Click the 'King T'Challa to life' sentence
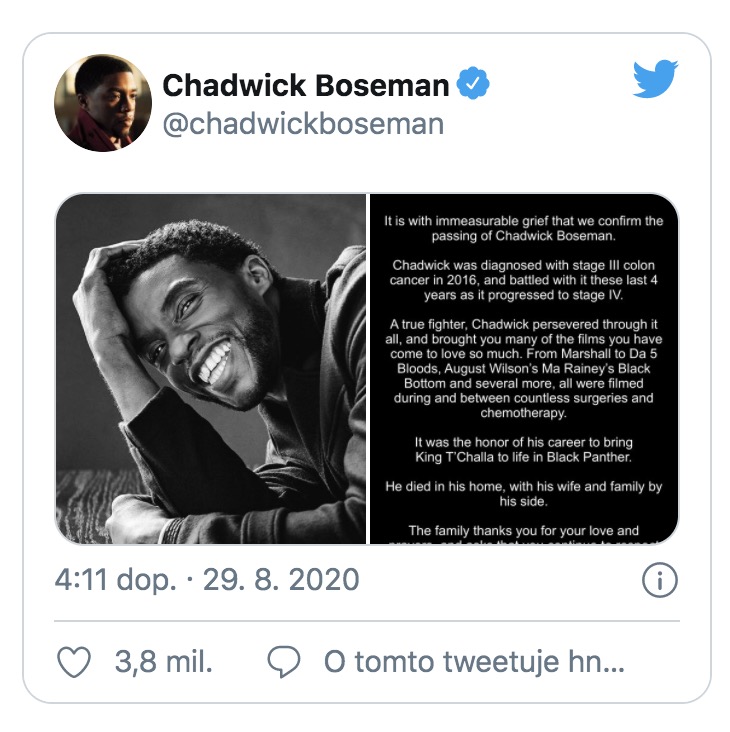This screenshot has height=732, width=730. 524,450
